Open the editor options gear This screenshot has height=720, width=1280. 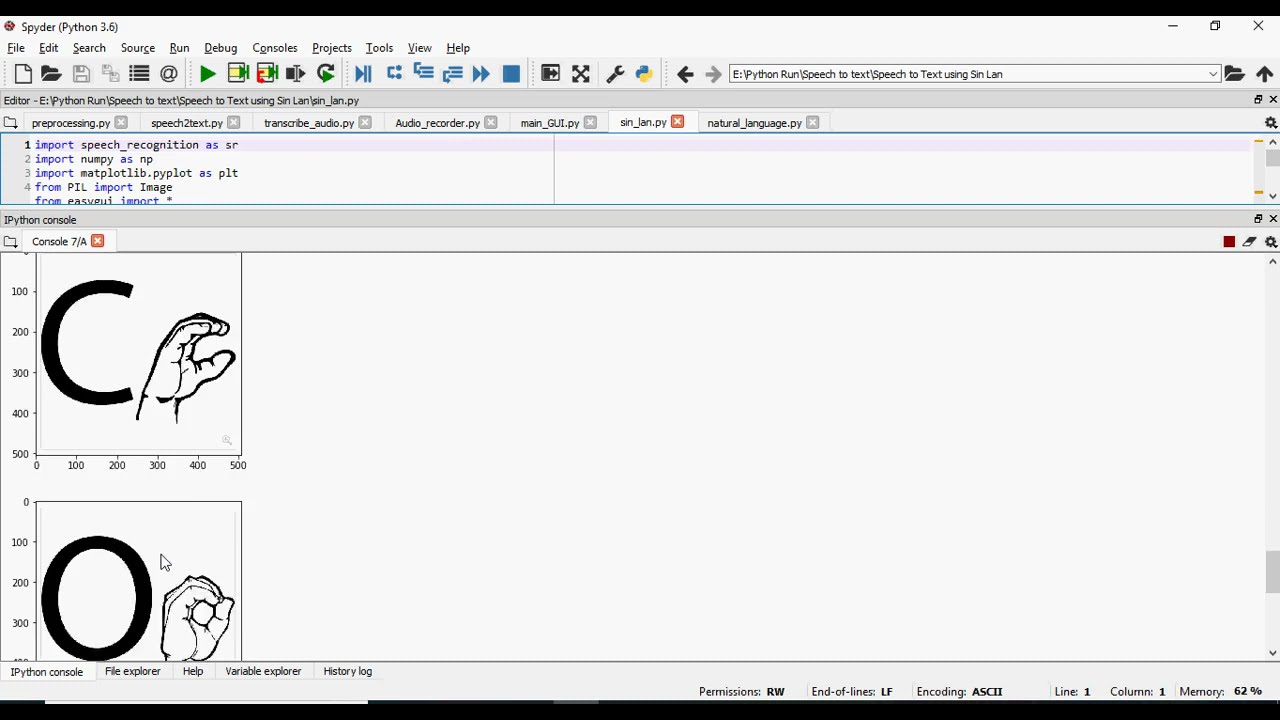[1271, 123]
